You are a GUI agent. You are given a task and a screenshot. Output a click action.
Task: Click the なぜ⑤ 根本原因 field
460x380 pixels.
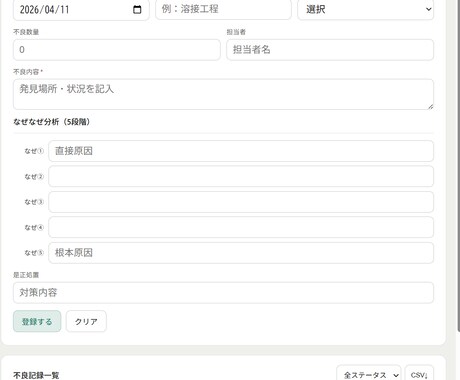click(x=241, y=253)
